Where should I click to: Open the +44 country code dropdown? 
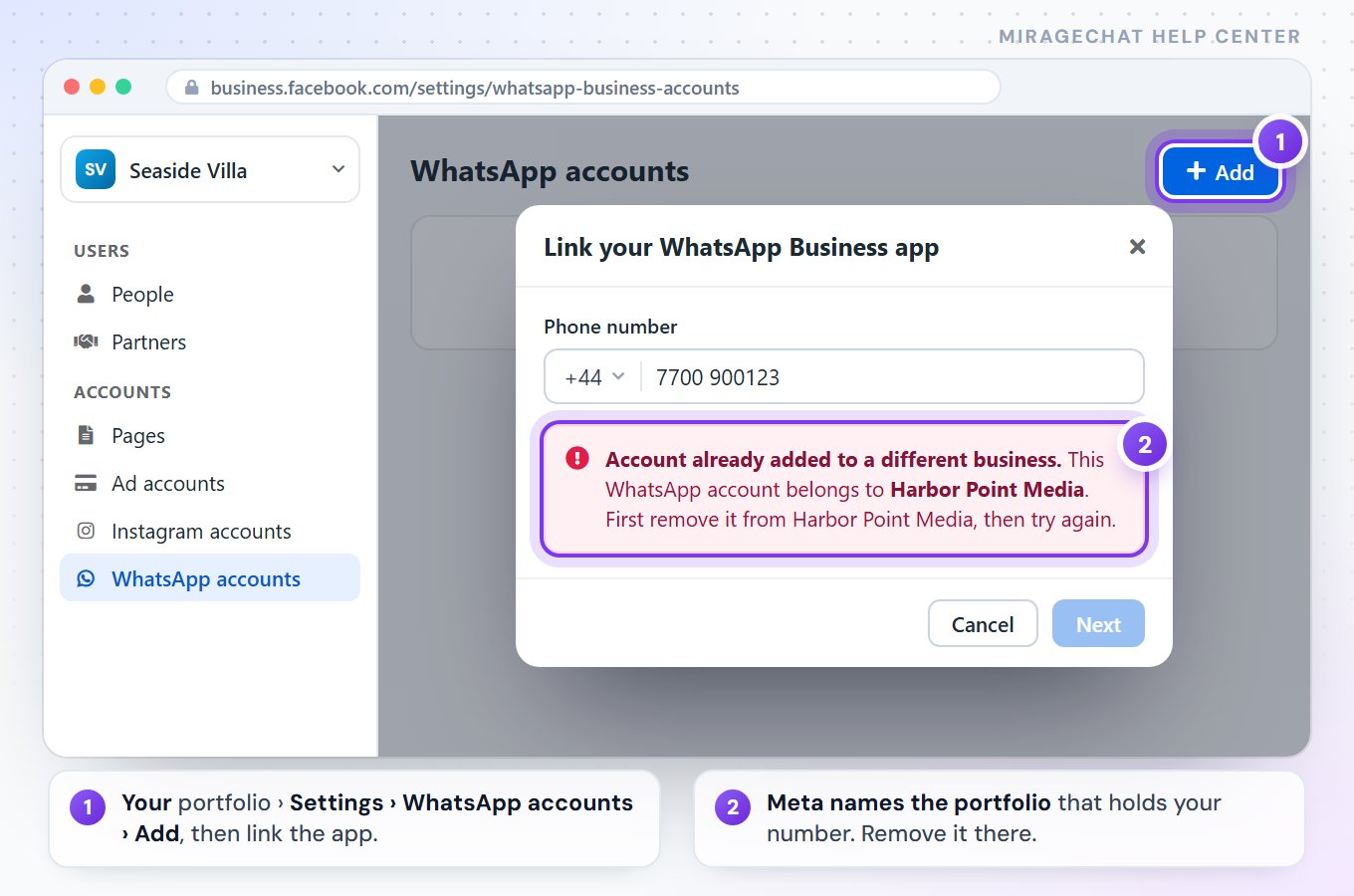click(594, 377)
